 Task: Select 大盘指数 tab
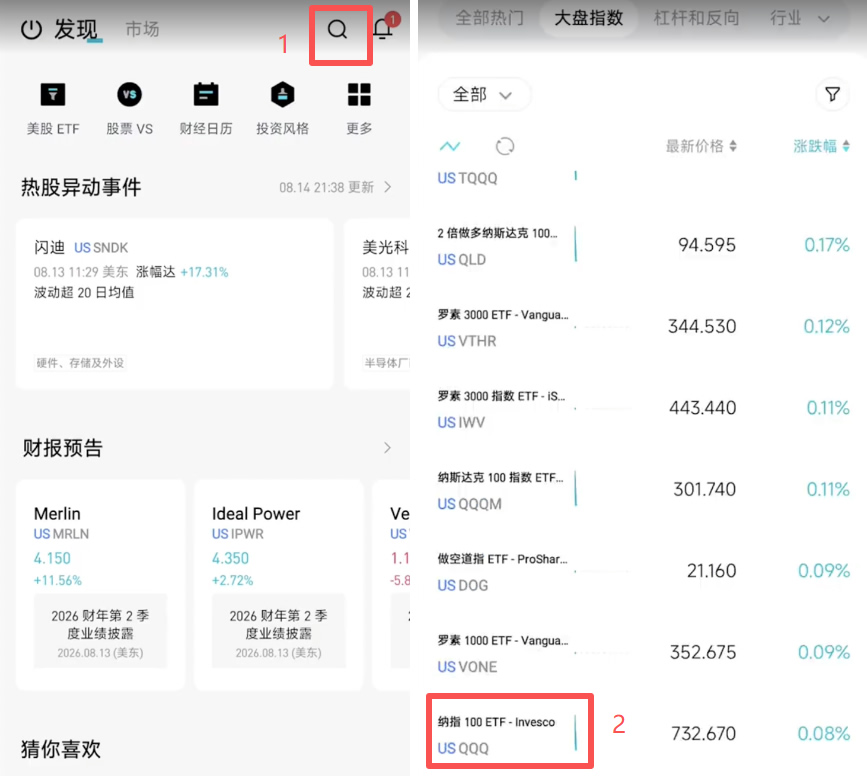(588, 18)
